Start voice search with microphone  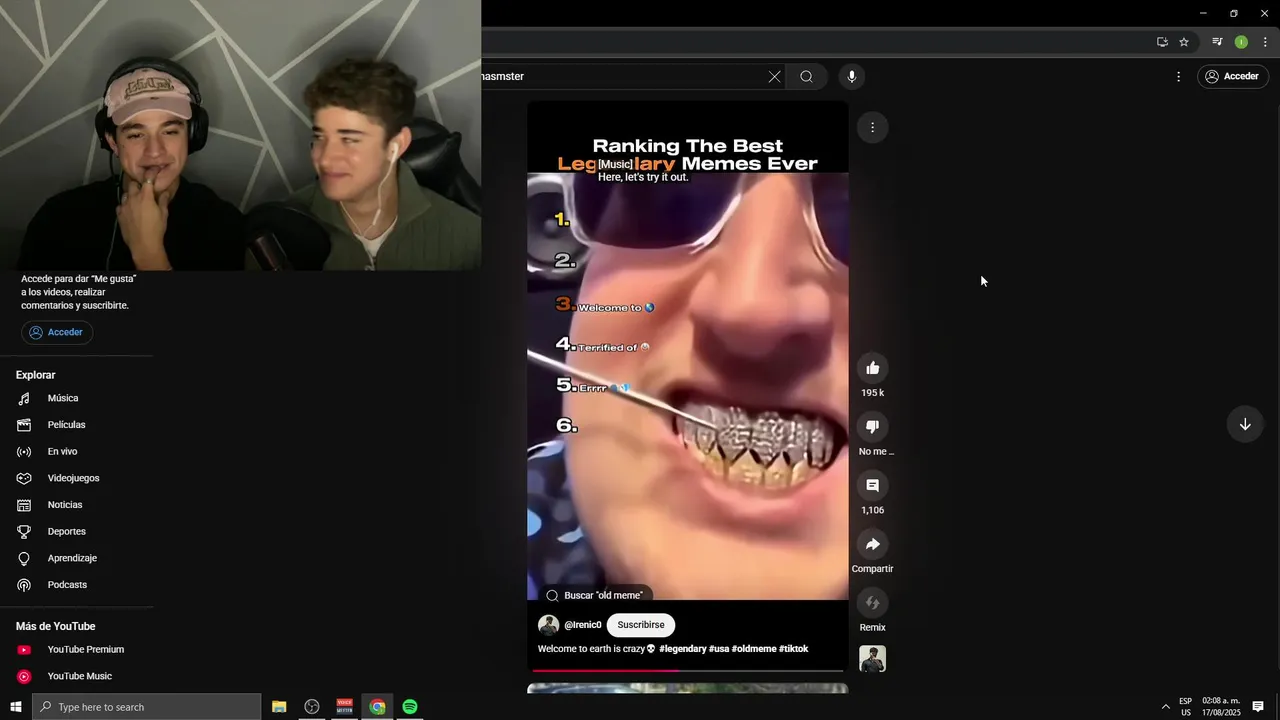[x=852, y=77]
